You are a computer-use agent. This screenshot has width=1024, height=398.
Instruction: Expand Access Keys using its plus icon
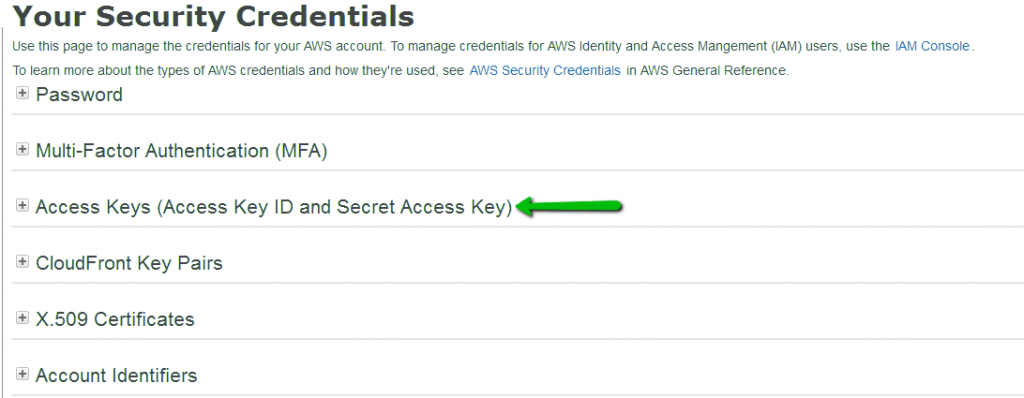tap(23, 207)
